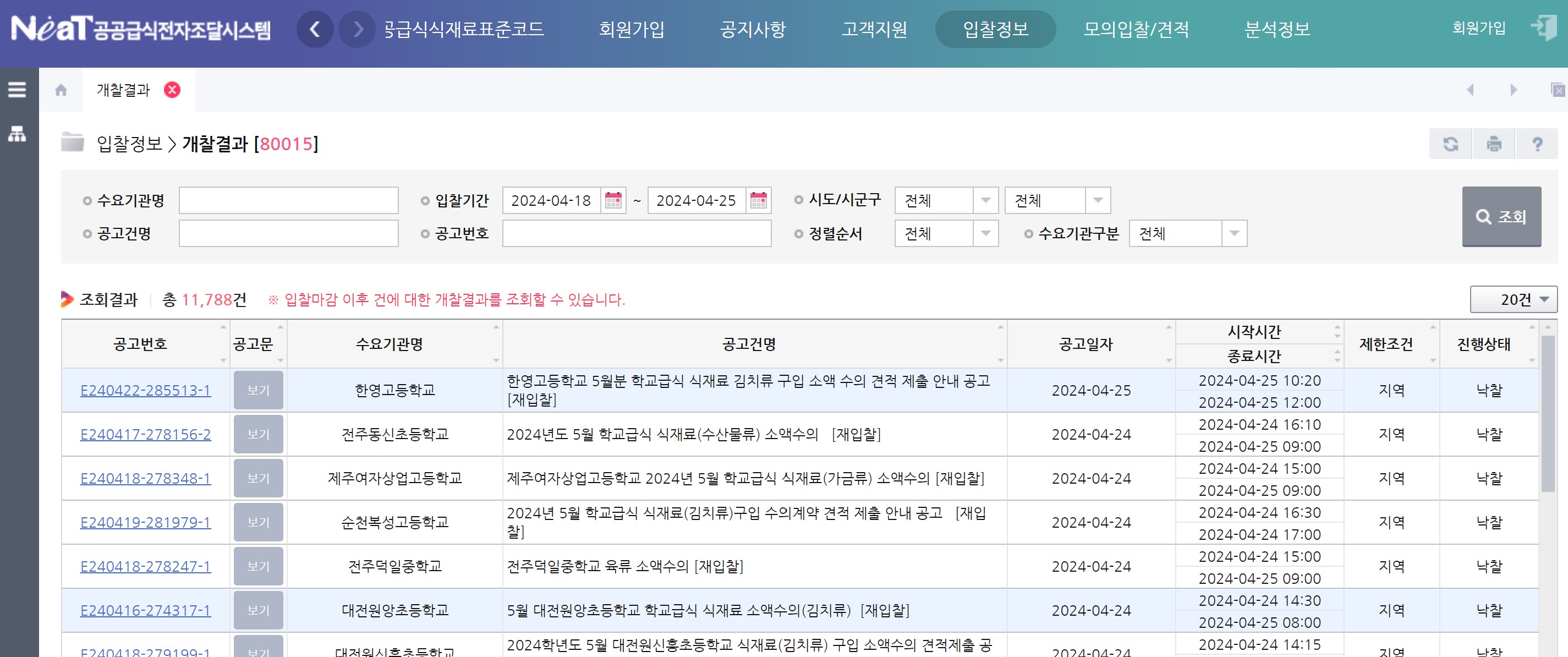This screenshot has height=657, width=1568.
Task: Click the 수요기관명 search input field
Action: (288, 200)
